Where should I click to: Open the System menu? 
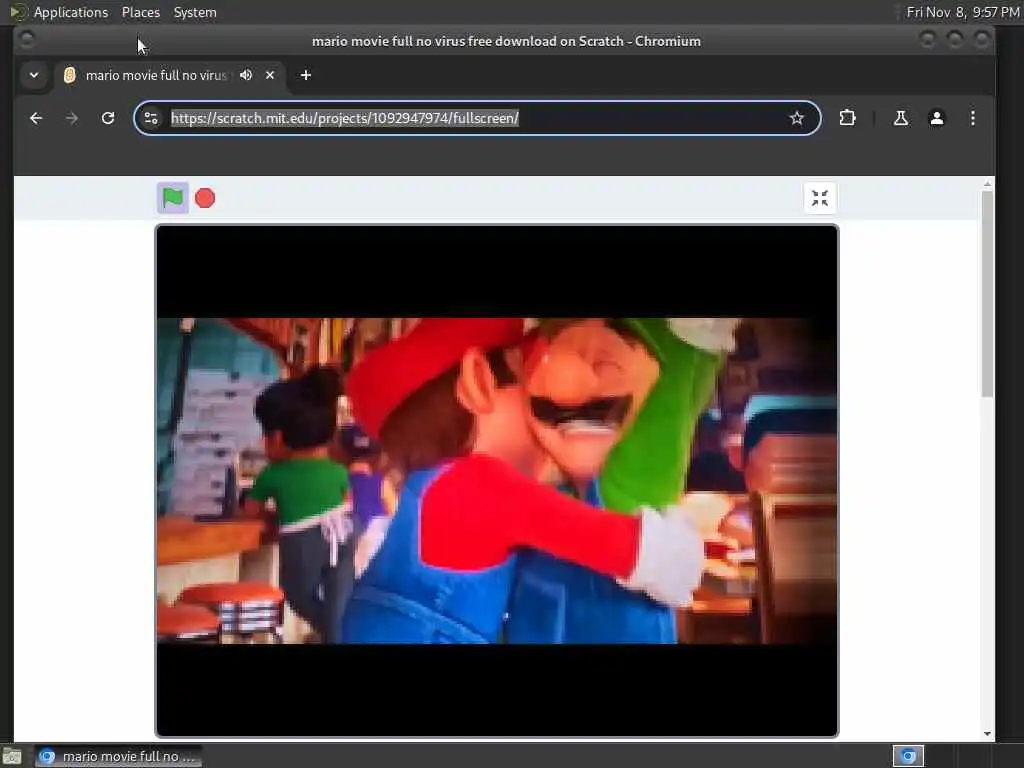click(195, 12)
